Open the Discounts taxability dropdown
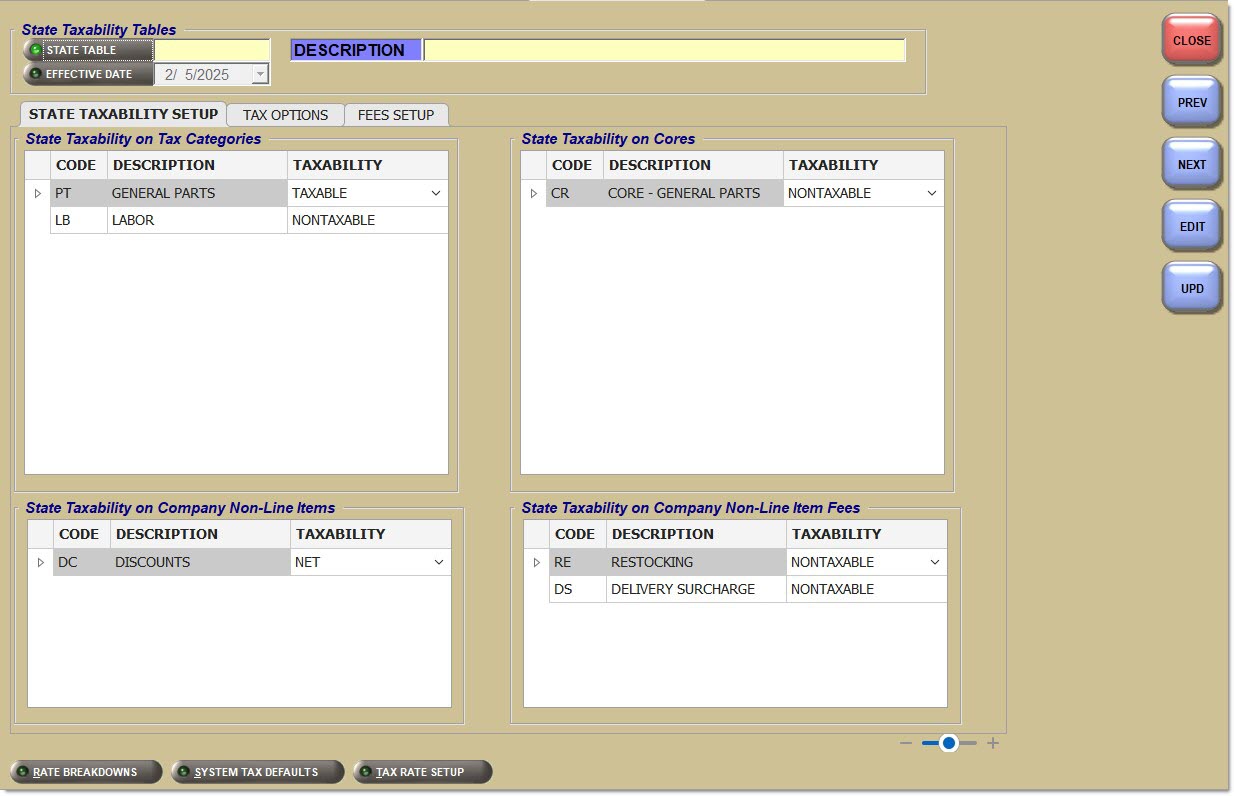The width and height of the screenshot is (1234, 796). (x=439, y=562)
